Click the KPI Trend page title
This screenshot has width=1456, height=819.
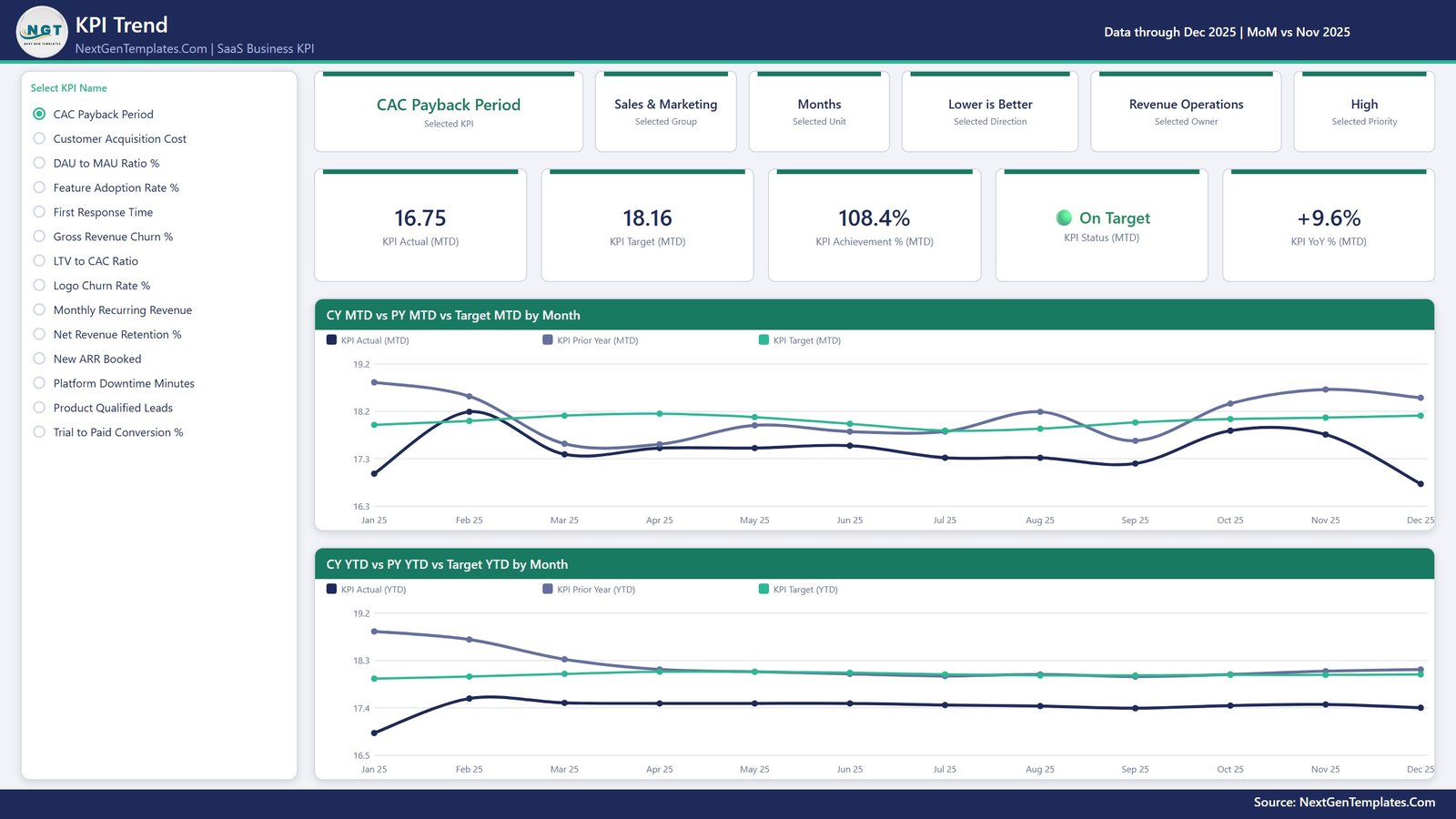[122, 25]
